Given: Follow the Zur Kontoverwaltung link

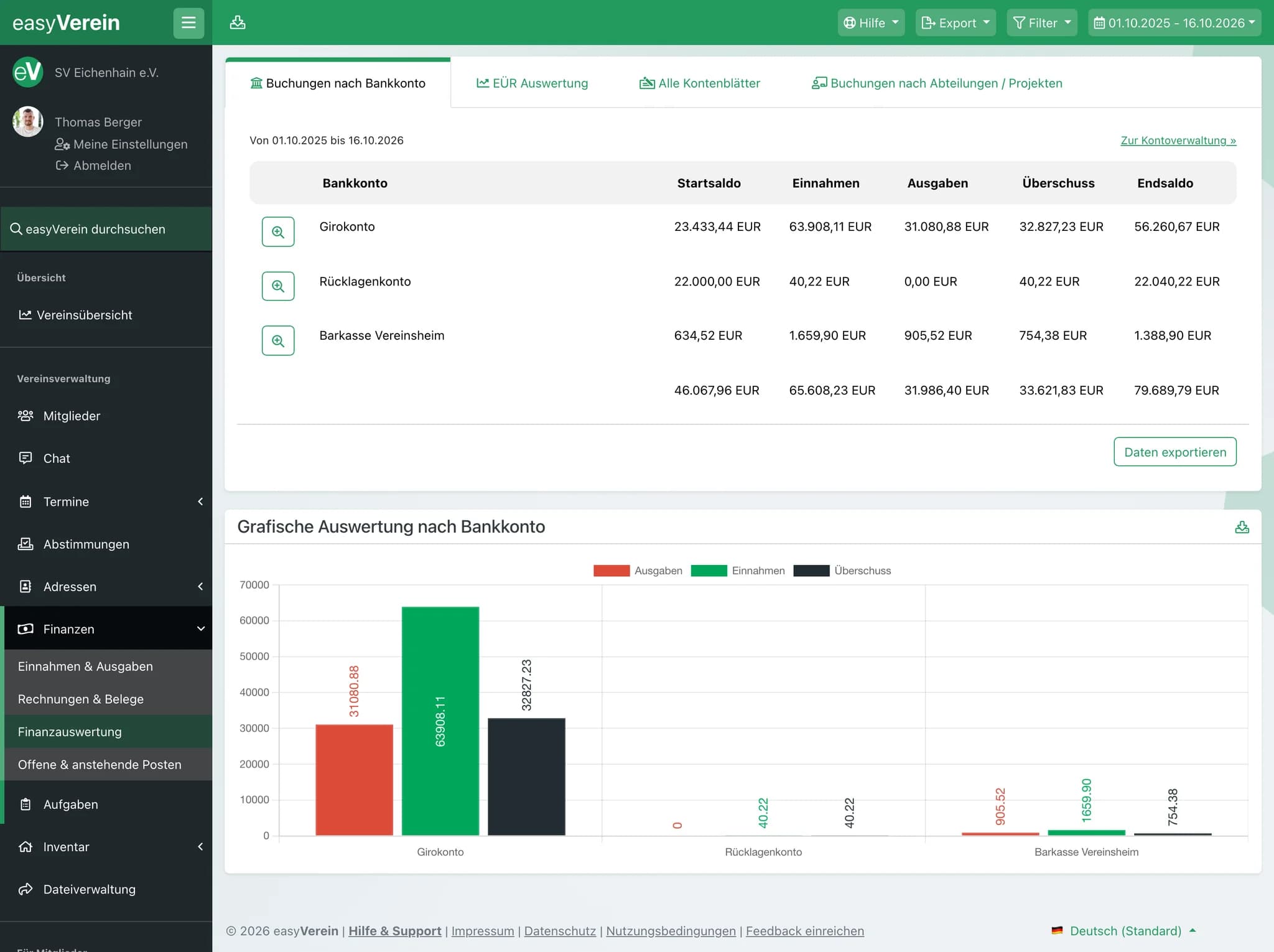Looking at the screenshot, I should pos(1178,141).
